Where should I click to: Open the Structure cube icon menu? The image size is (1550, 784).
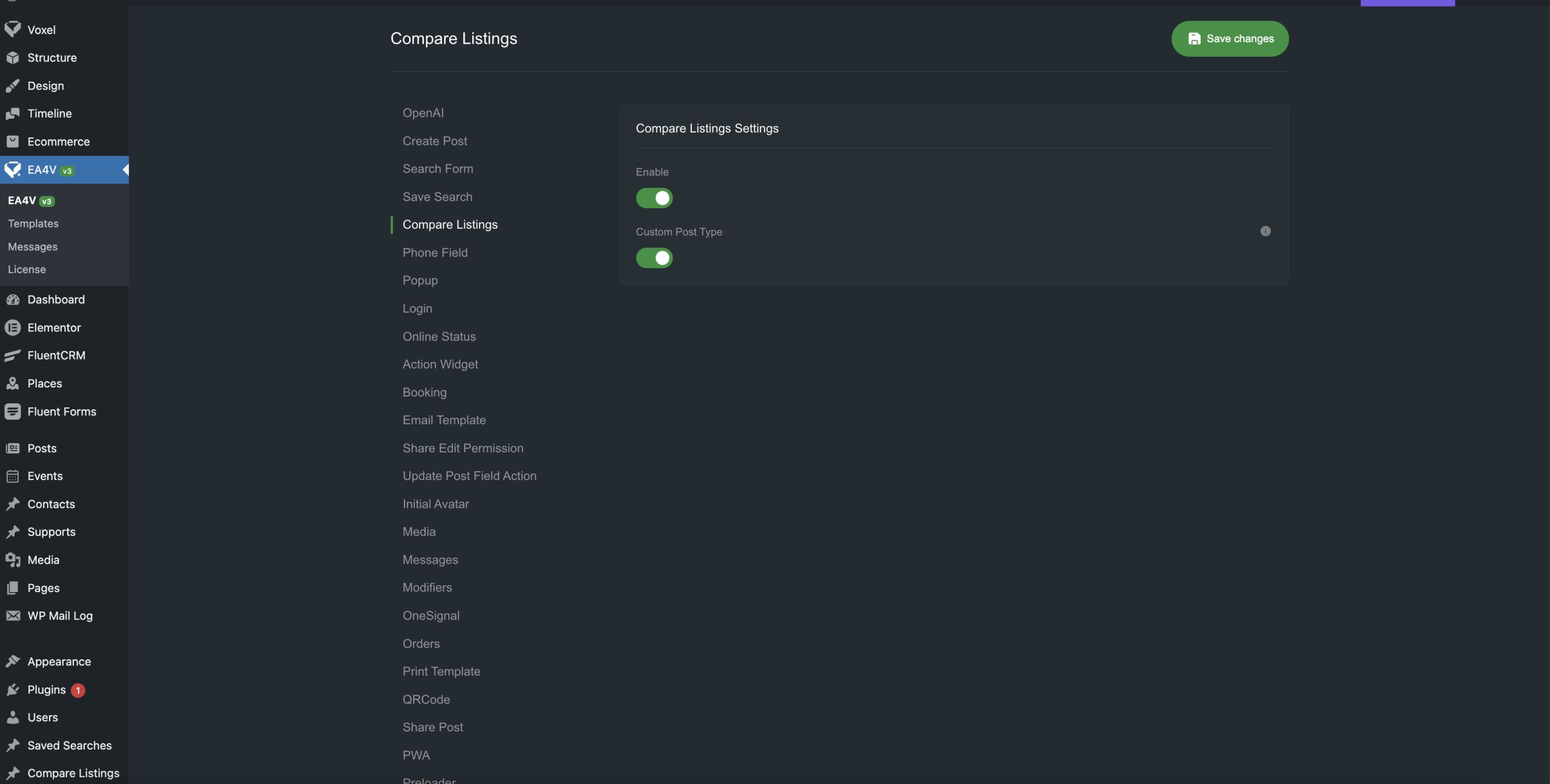pyautogui.click(x=13, y=58)
